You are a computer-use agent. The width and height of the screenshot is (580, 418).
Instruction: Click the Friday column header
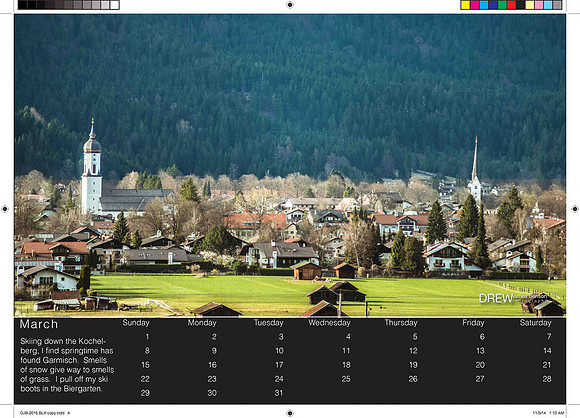473,323
